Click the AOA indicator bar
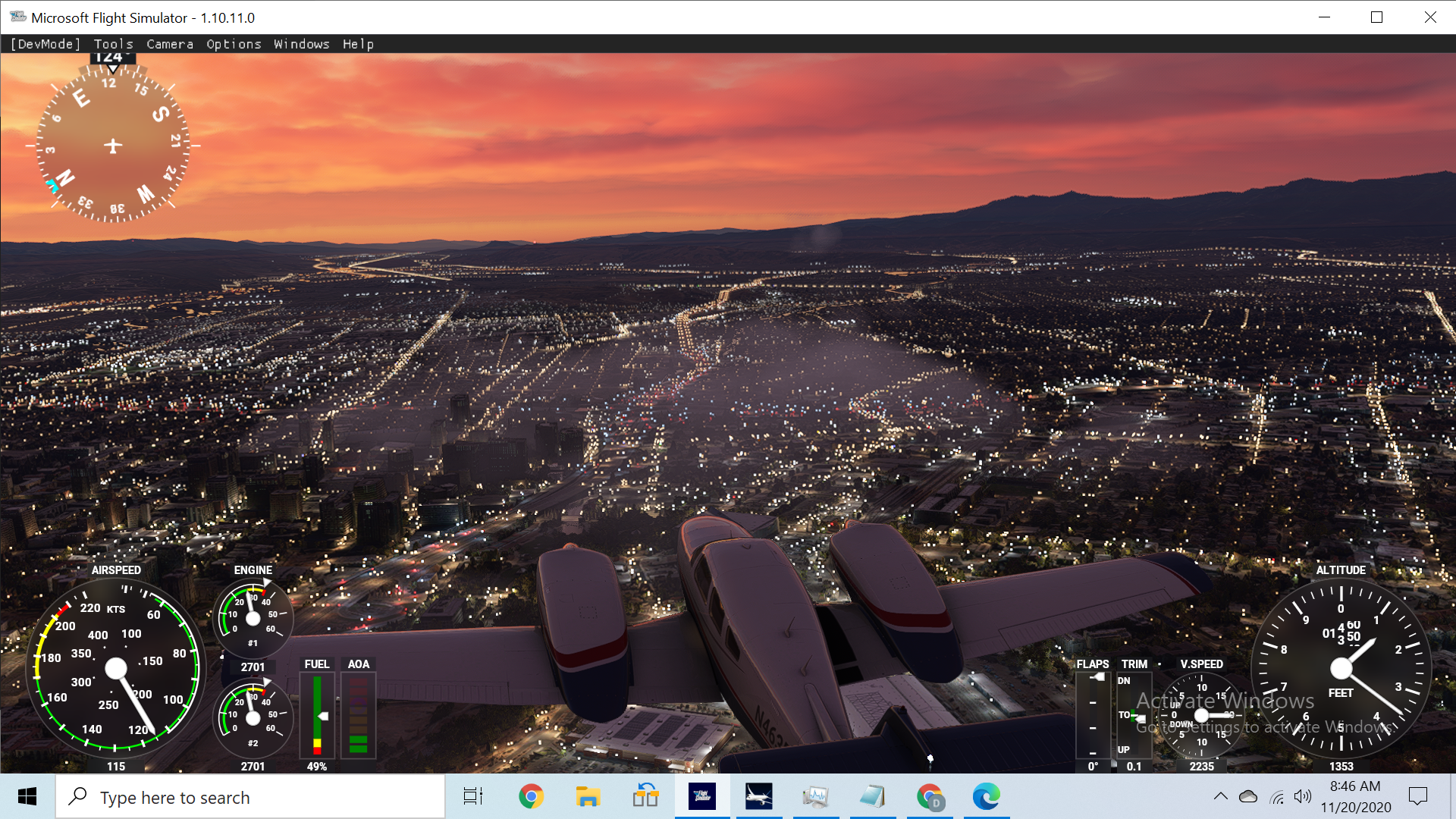The width and height of the screenshot is (1456, 819). pos(359,714)
